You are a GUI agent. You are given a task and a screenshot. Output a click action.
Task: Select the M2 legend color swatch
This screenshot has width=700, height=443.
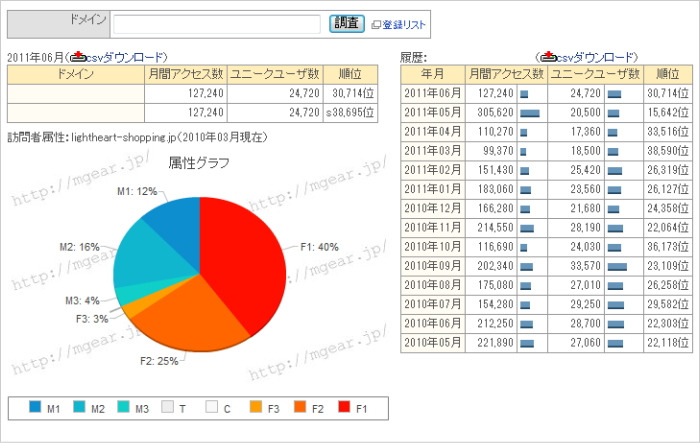click(79, 406)
